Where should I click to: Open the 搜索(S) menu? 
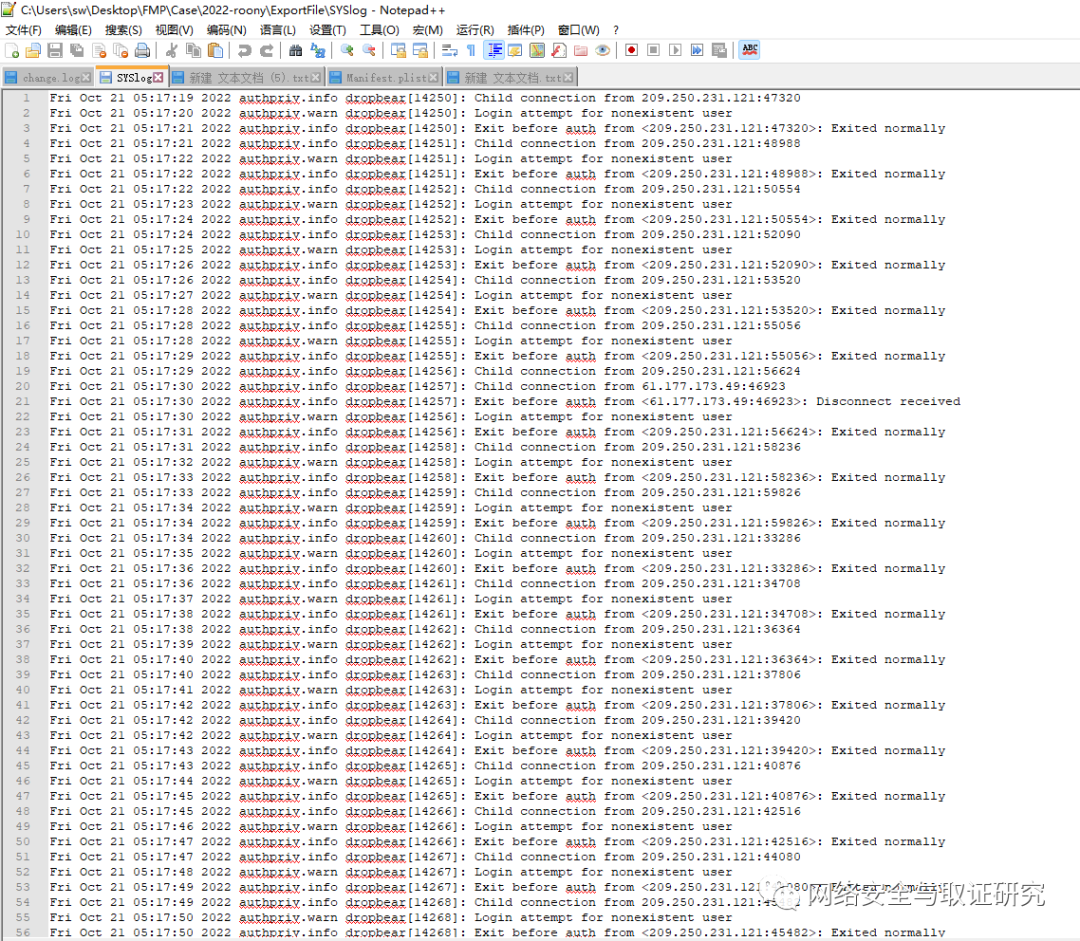click(x=123, y=30)
